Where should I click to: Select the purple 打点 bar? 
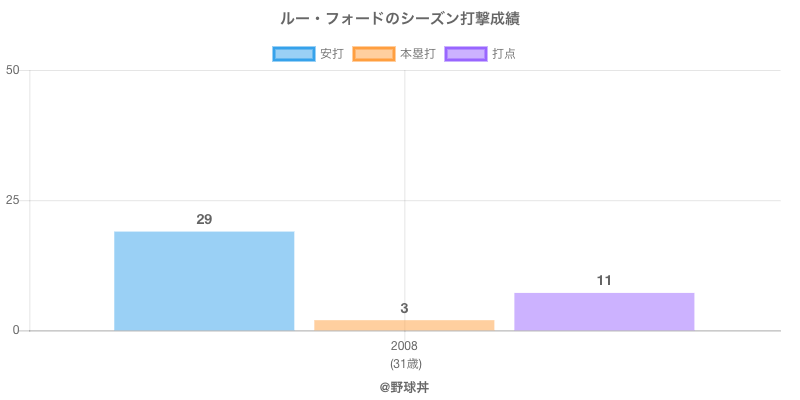[x=604, y=311]
